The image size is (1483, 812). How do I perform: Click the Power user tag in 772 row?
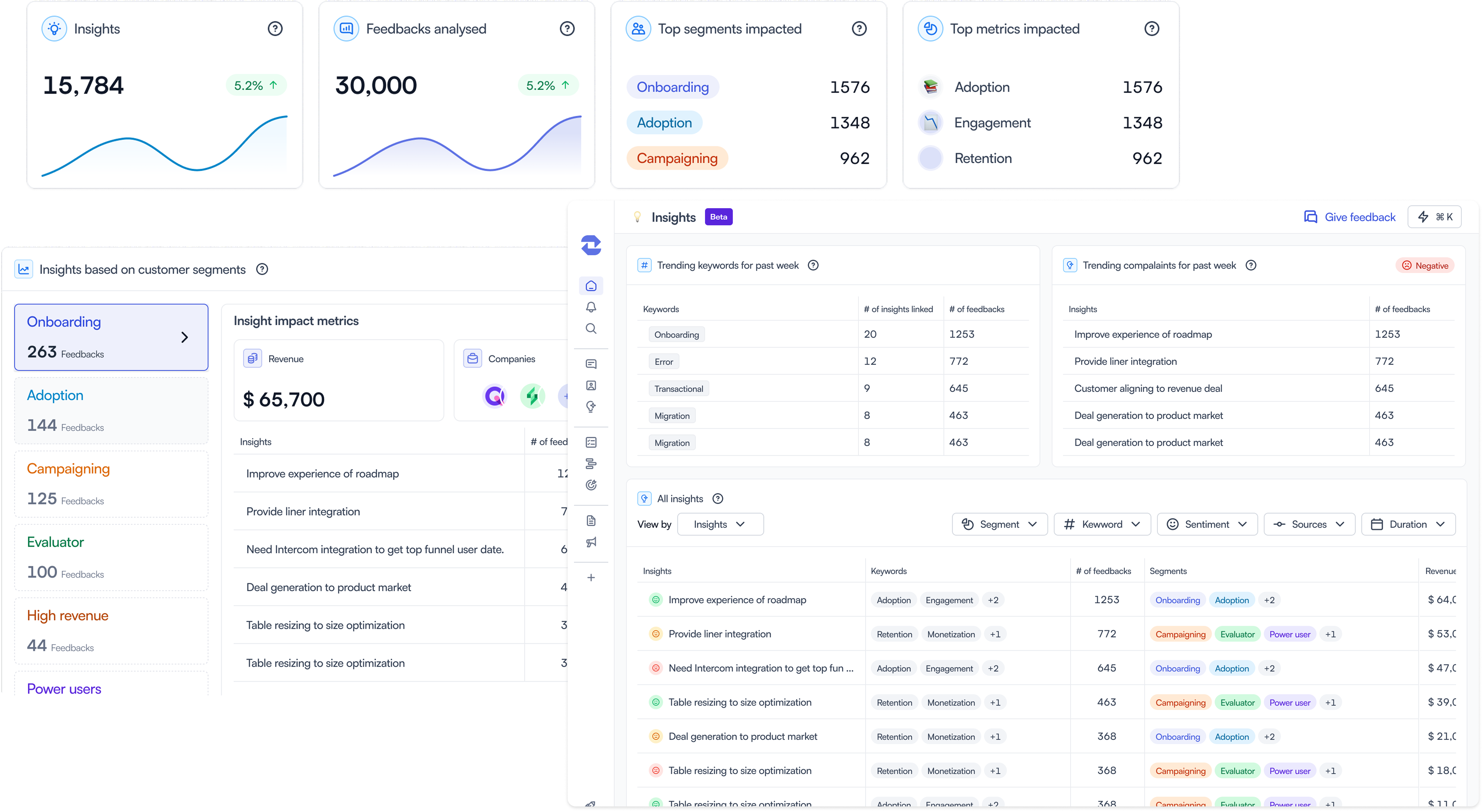pyautogui.click(x=1289, y=634)
